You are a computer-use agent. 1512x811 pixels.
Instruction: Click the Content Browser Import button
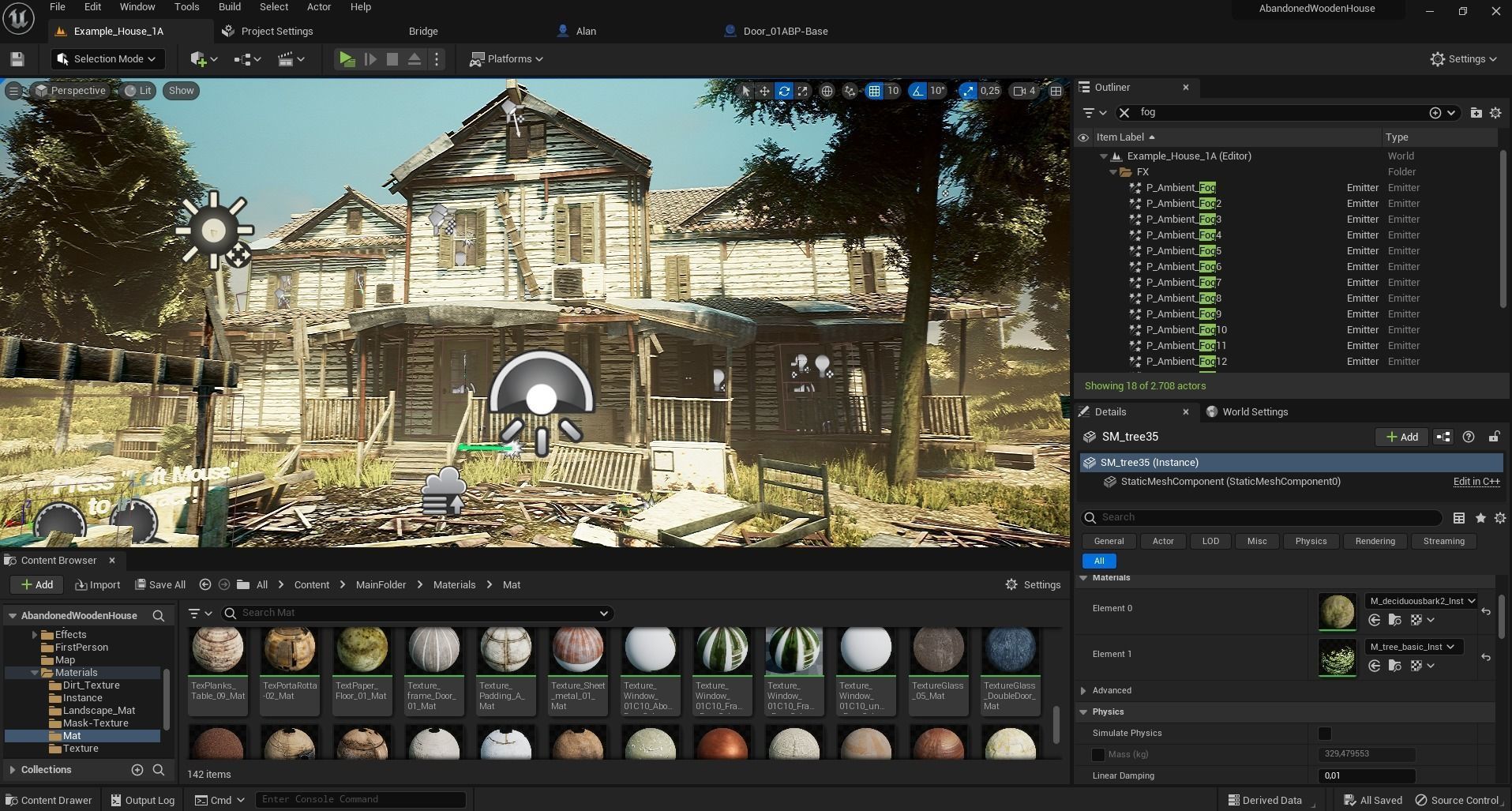coord(97,585)
